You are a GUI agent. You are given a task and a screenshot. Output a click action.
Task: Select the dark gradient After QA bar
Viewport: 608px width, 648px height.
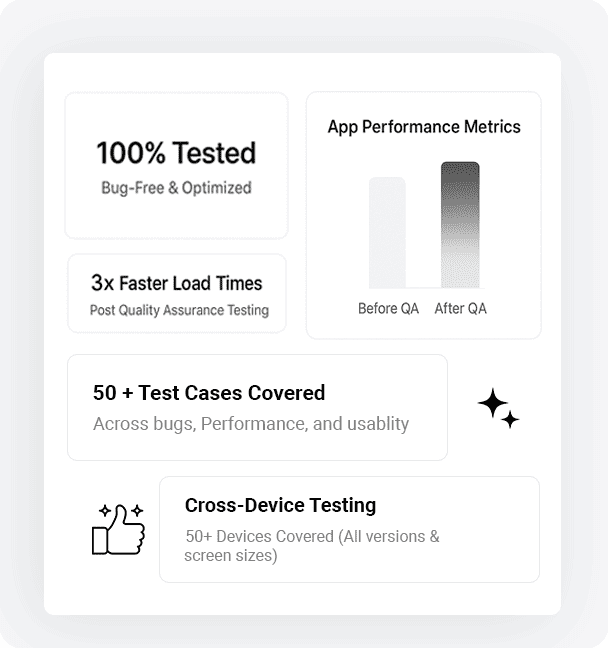pyautogui.click(x=460, y=225)
